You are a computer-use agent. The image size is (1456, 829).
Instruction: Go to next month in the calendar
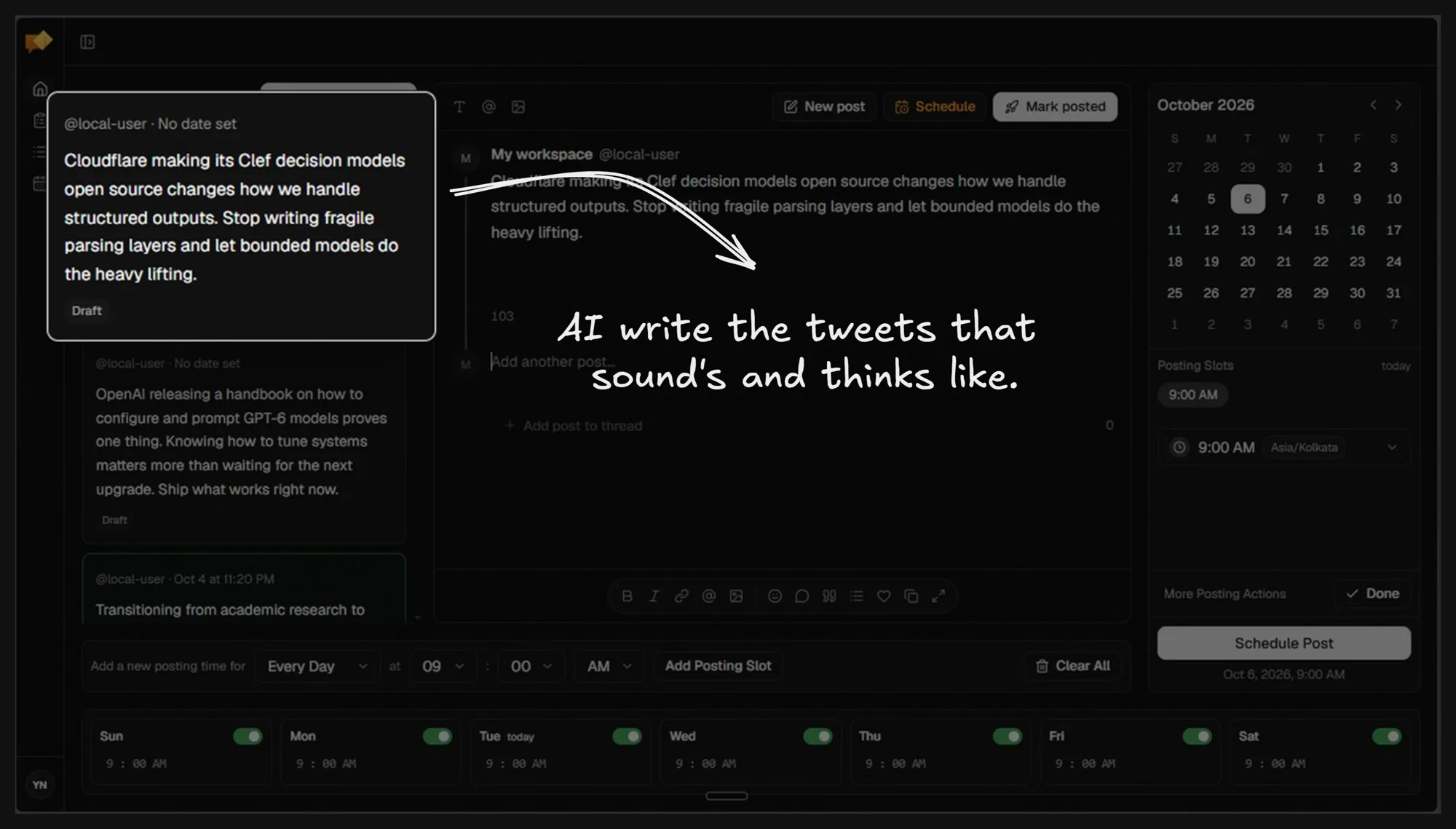click(1398, 105)
